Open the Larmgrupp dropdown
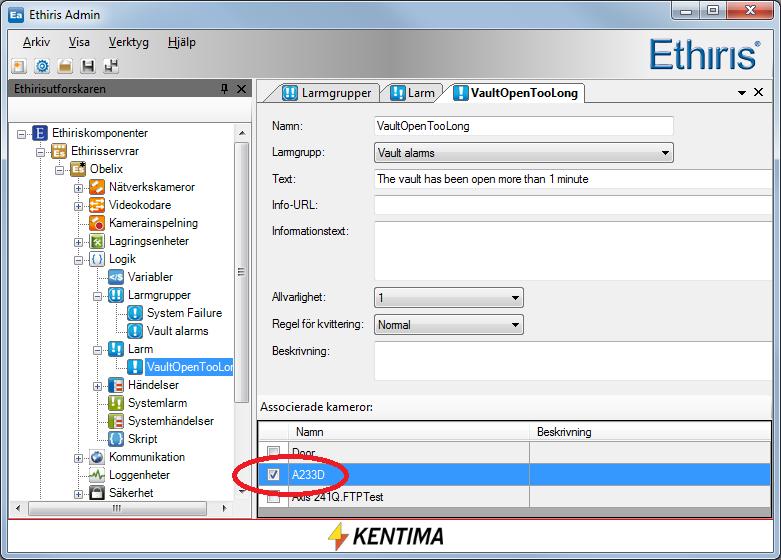The image size is (781, 560). click(x=665, y=153)
